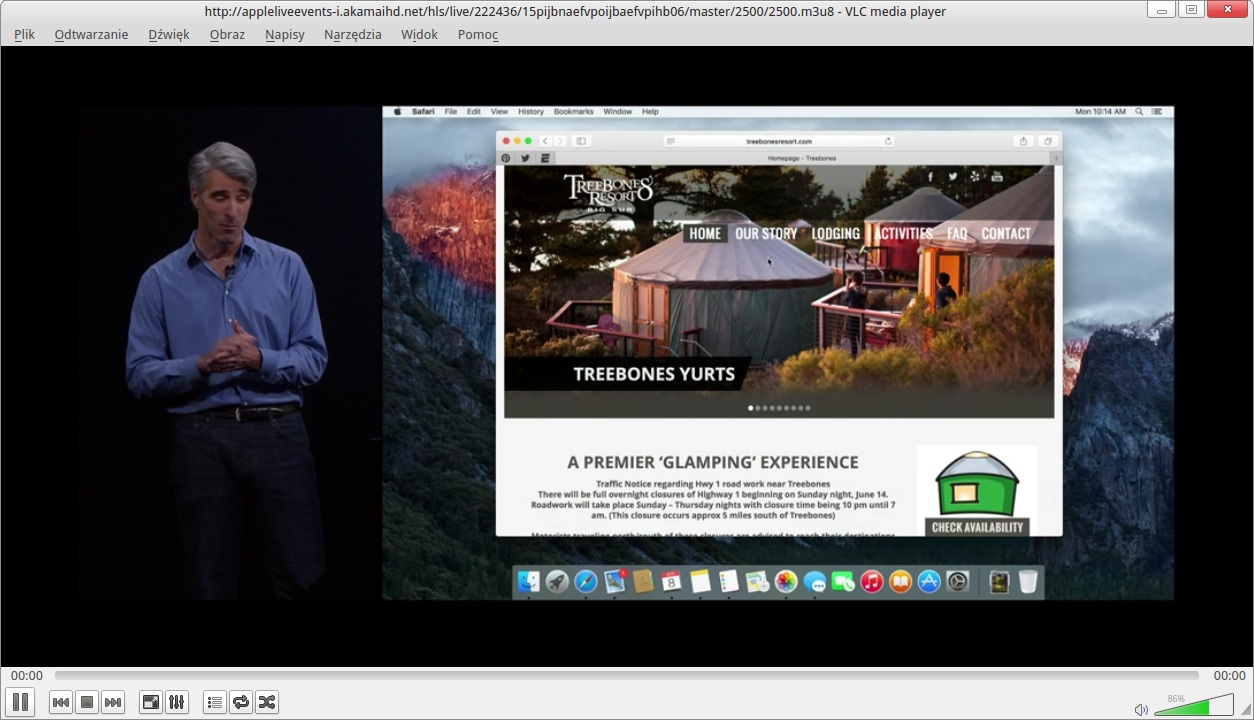
Task: Click the Spotlight search icon in menubar
Action: click(1140, 112)
